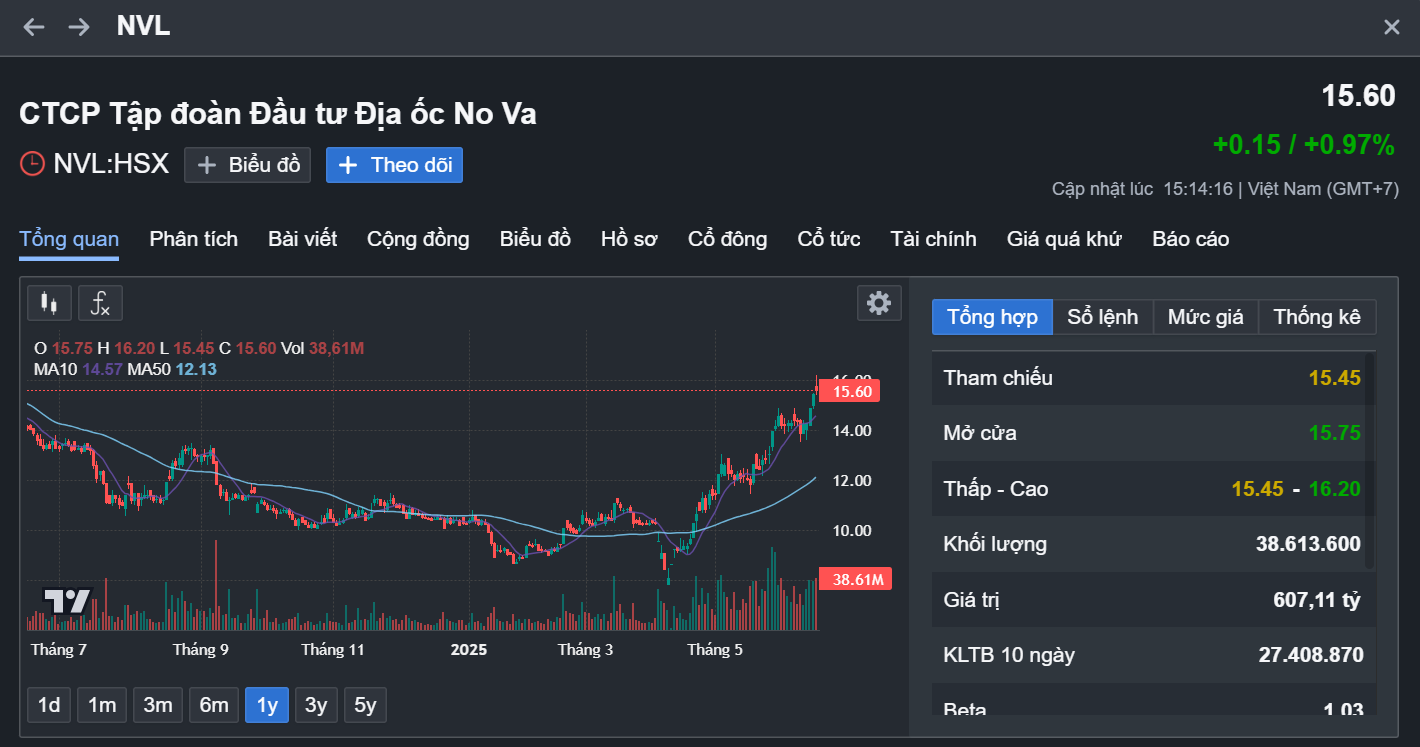
Task: Open the Tài chính tab
Action: 933,239
